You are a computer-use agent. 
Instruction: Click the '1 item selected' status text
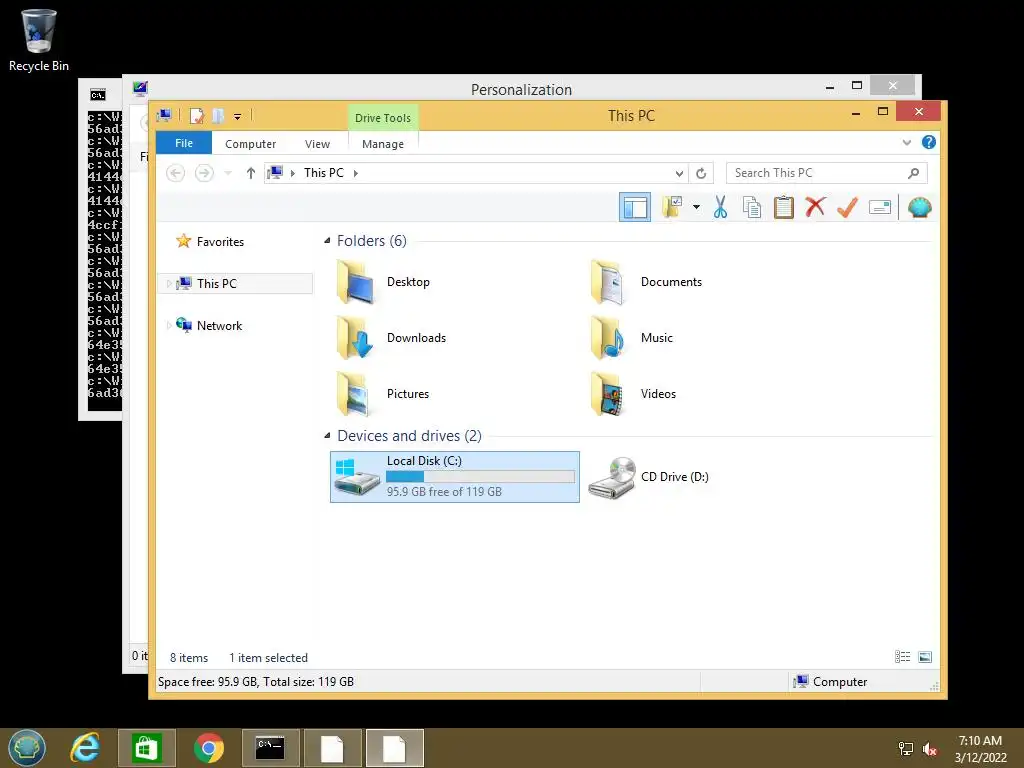tap(268, 658)
